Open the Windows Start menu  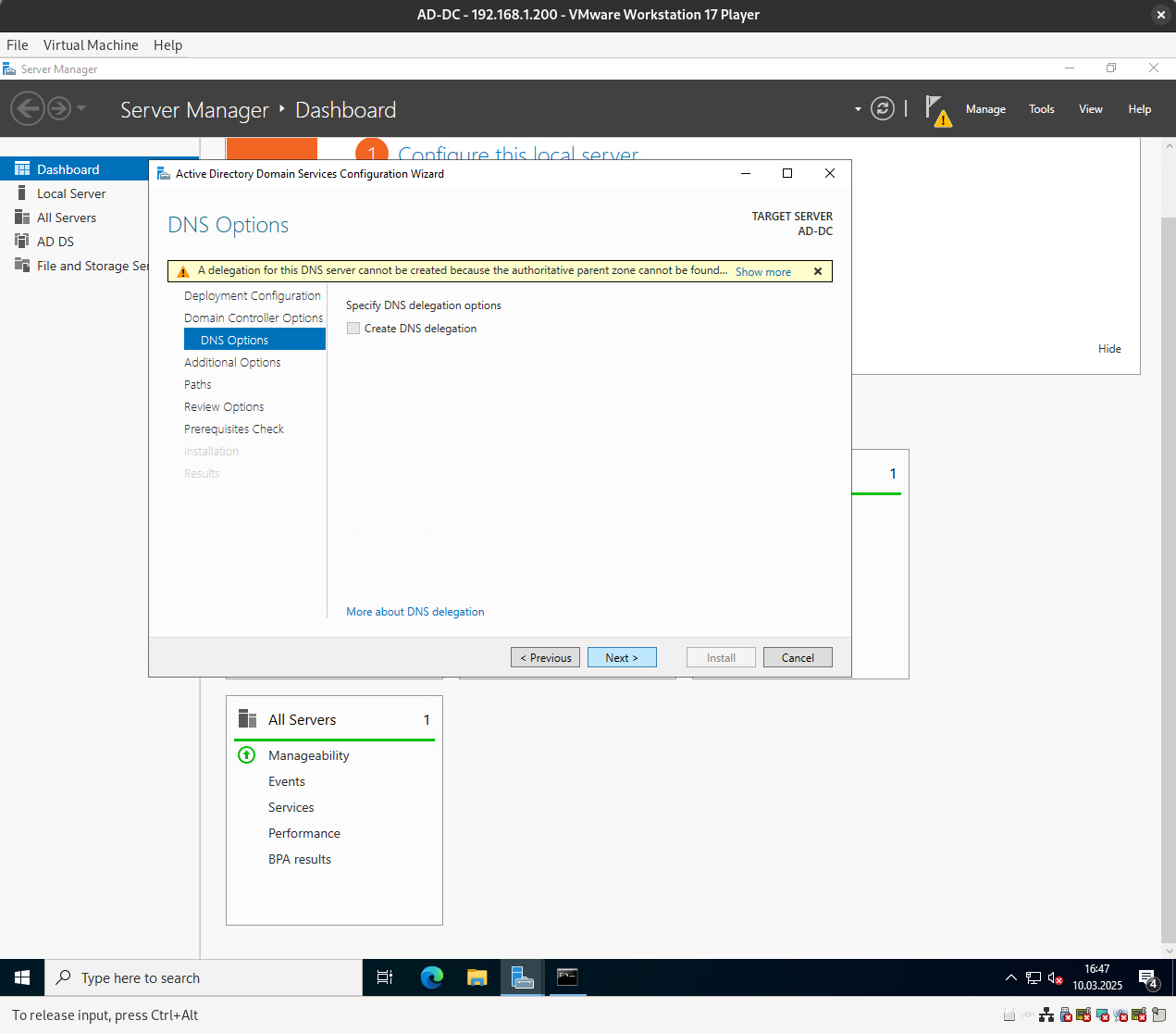22,977
